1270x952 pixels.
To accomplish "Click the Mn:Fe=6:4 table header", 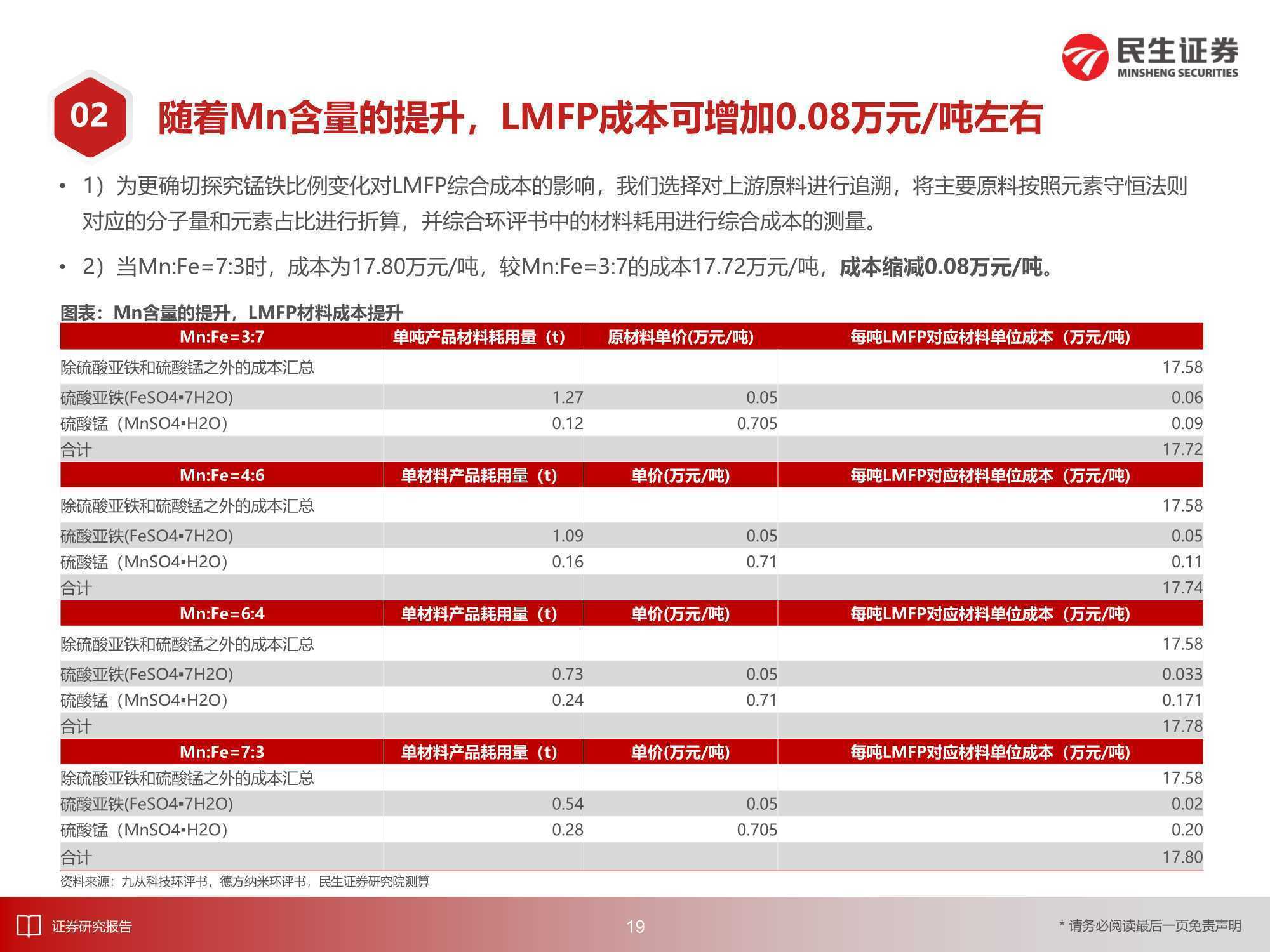I will point(222,613).
